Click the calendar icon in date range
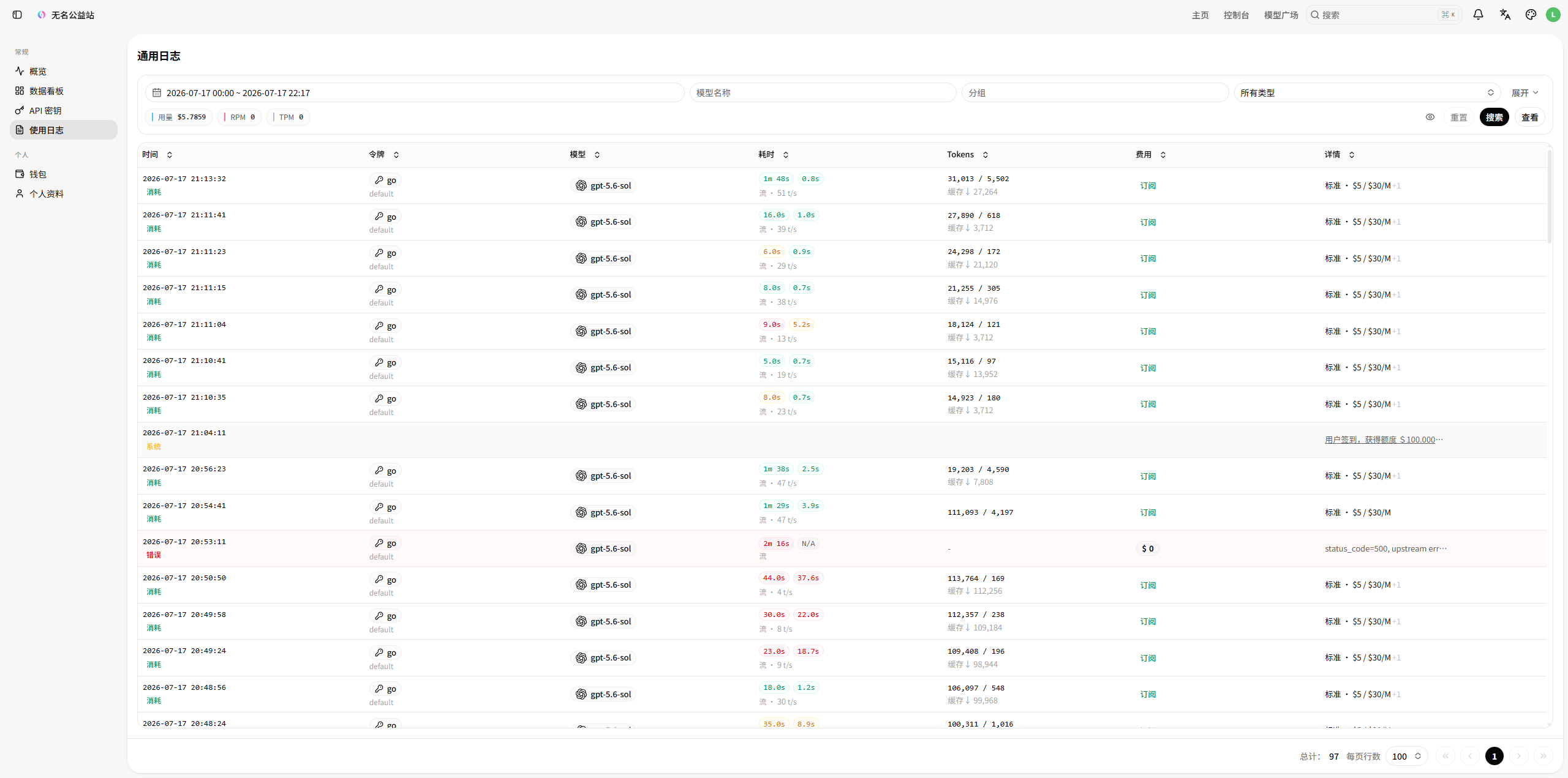Screen dimensions: 1568x778 pyautogui.click(x=157, y=92)
